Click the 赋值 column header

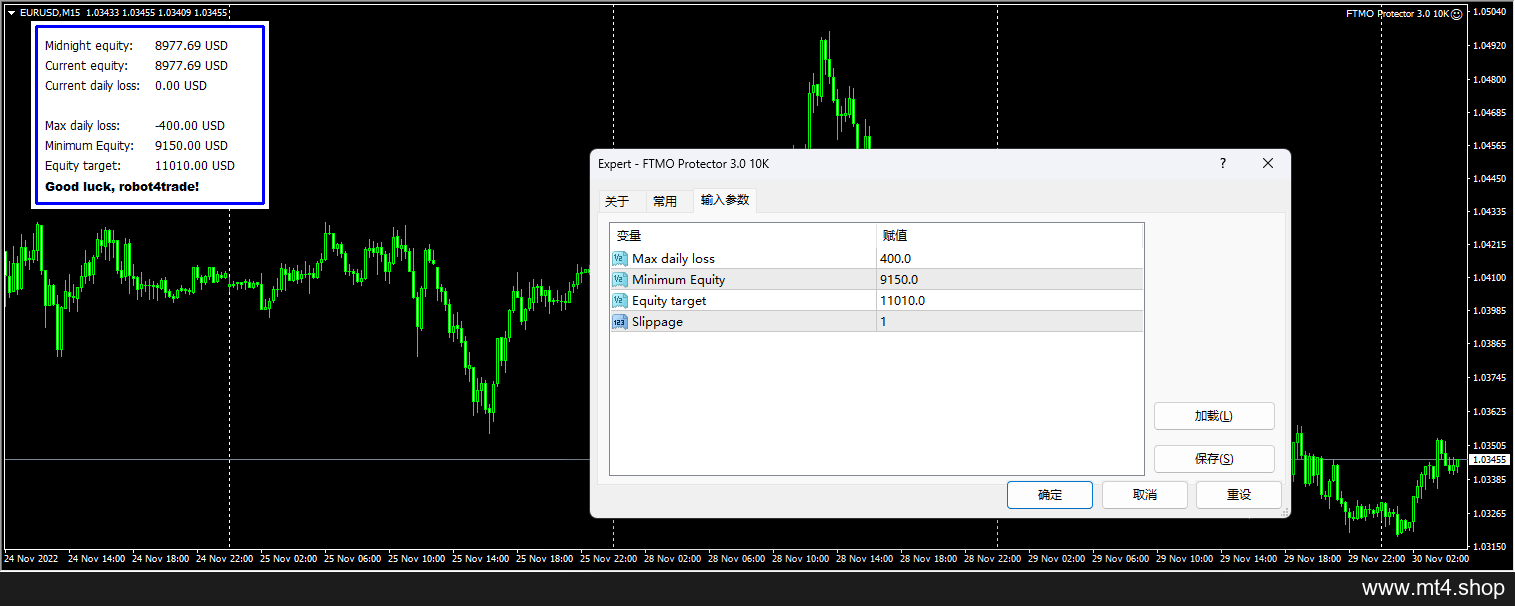(1010, 236)
